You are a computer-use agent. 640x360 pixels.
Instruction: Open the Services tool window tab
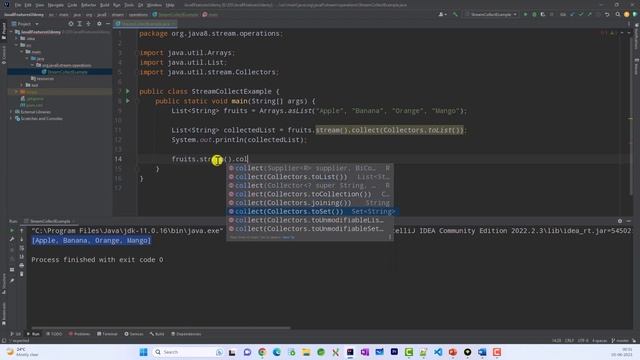(134, 334)
